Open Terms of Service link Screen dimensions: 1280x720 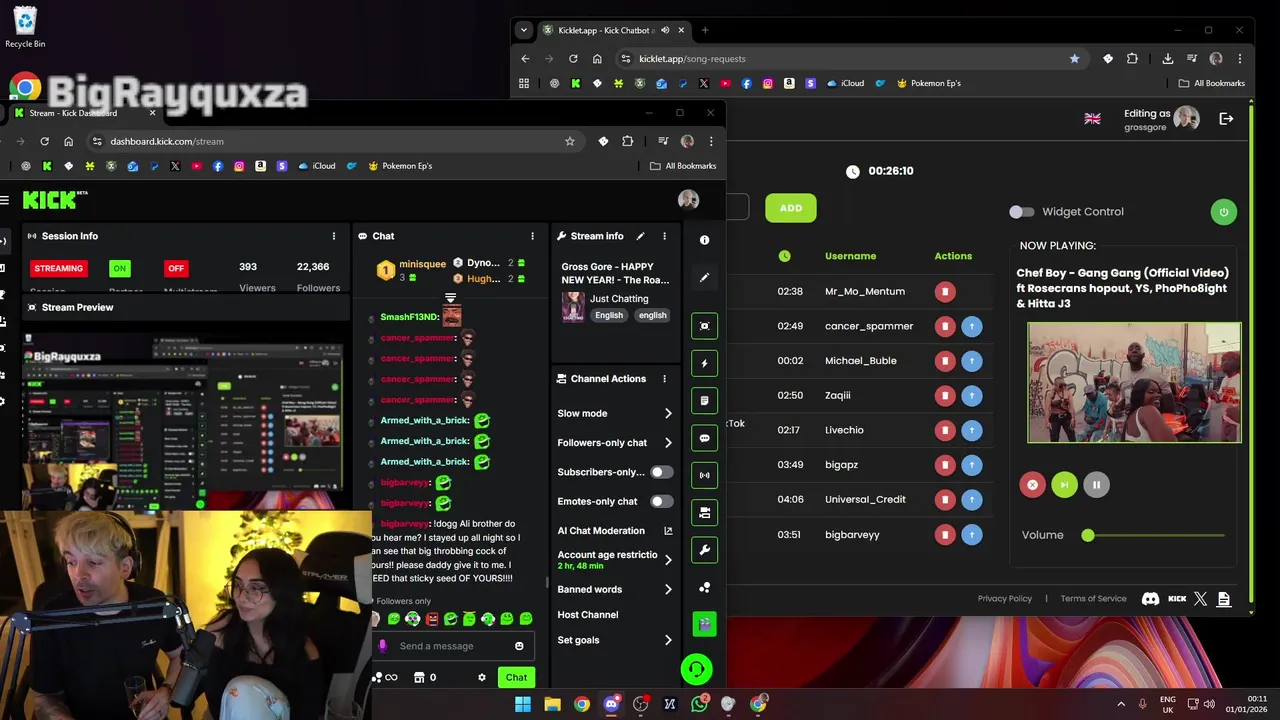[1093, 599]
